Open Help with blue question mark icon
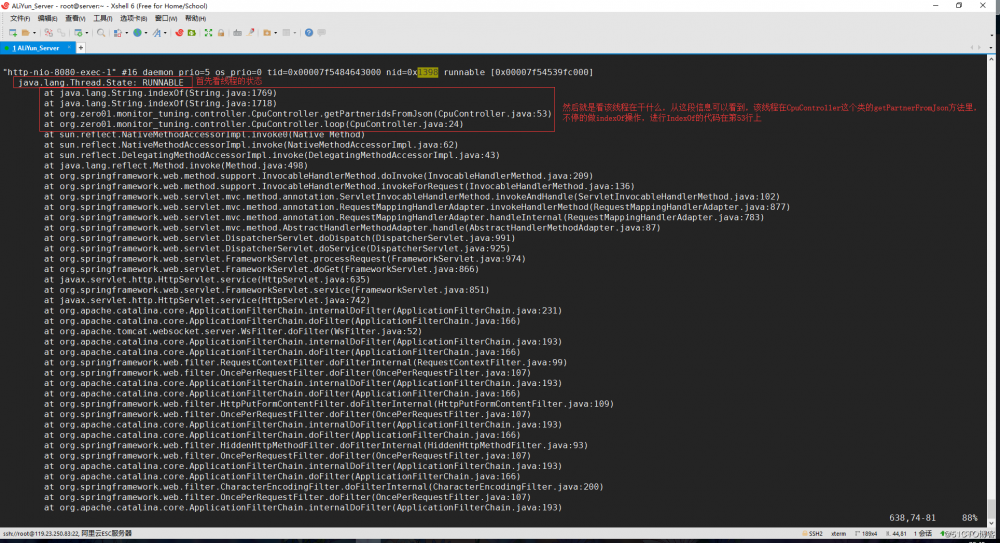This screenshot has height=543, width=1000. 309,33
